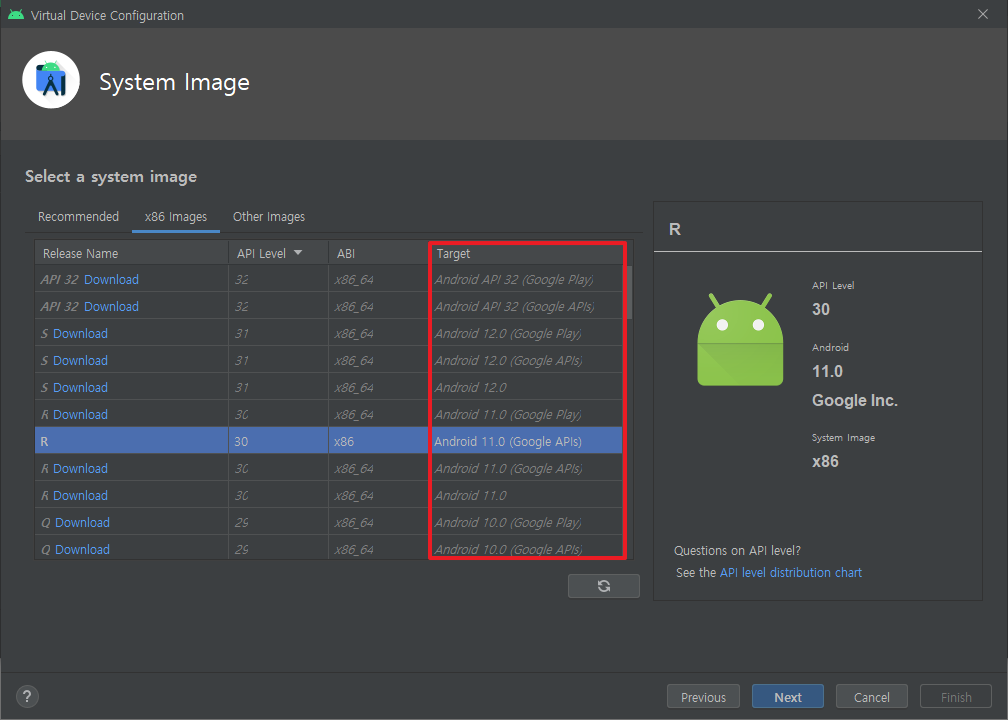Download plain S Android 12.0 image
Screen dimensions: 1008x720
click(x=80, y=388)
